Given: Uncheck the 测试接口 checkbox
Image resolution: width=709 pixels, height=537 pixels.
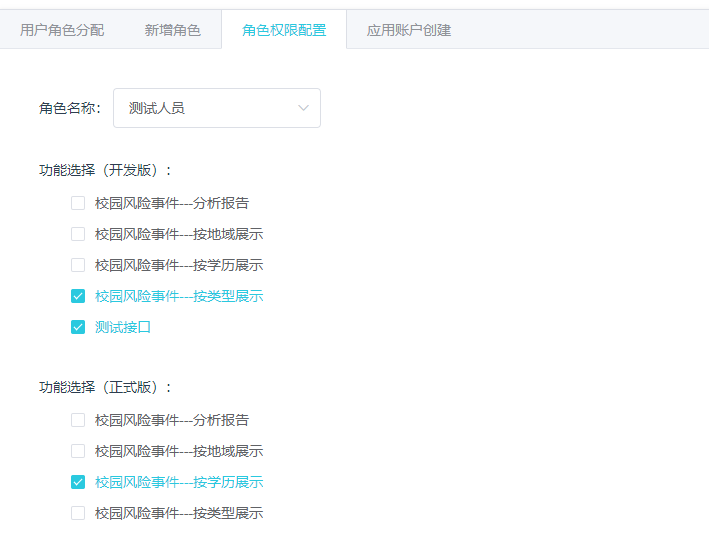Looking at the screenshot, I should [78, 327].
